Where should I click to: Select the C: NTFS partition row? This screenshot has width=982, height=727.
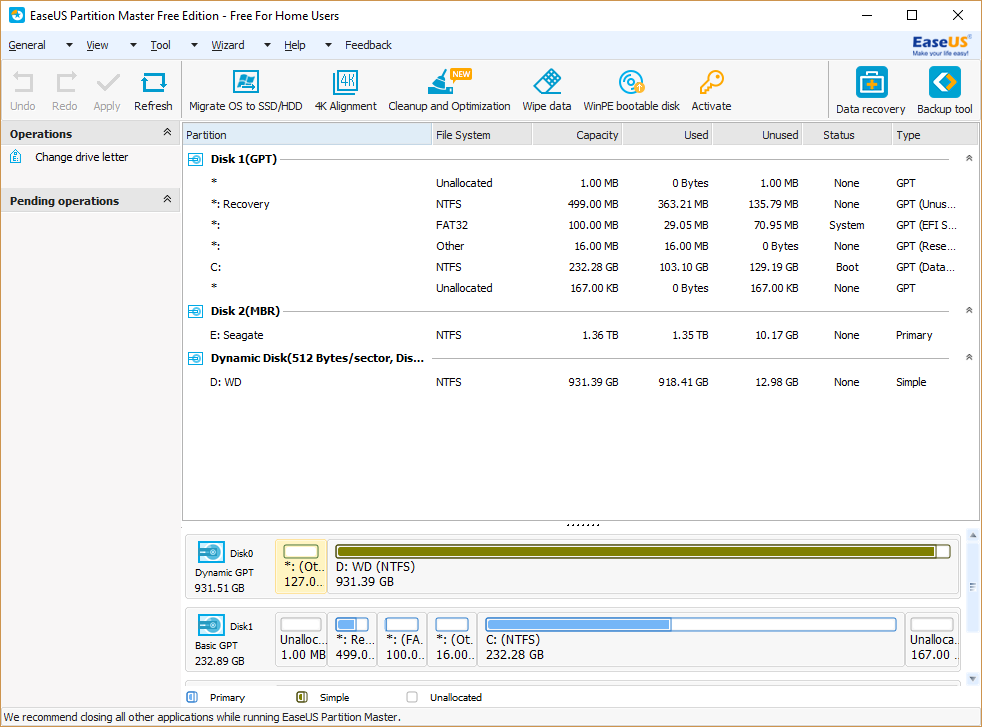click(x=580, y=267)
